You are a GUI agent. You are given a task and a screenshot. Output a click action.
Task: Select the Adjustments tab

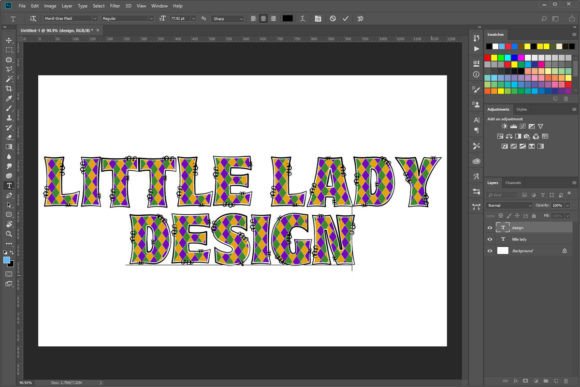pos(498,110)
